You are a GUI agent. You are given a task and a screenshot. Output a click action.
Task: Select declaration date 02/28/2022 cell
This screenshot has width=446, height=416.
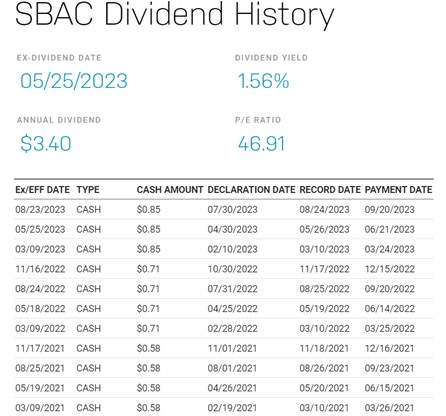click(x=233, y=328)
